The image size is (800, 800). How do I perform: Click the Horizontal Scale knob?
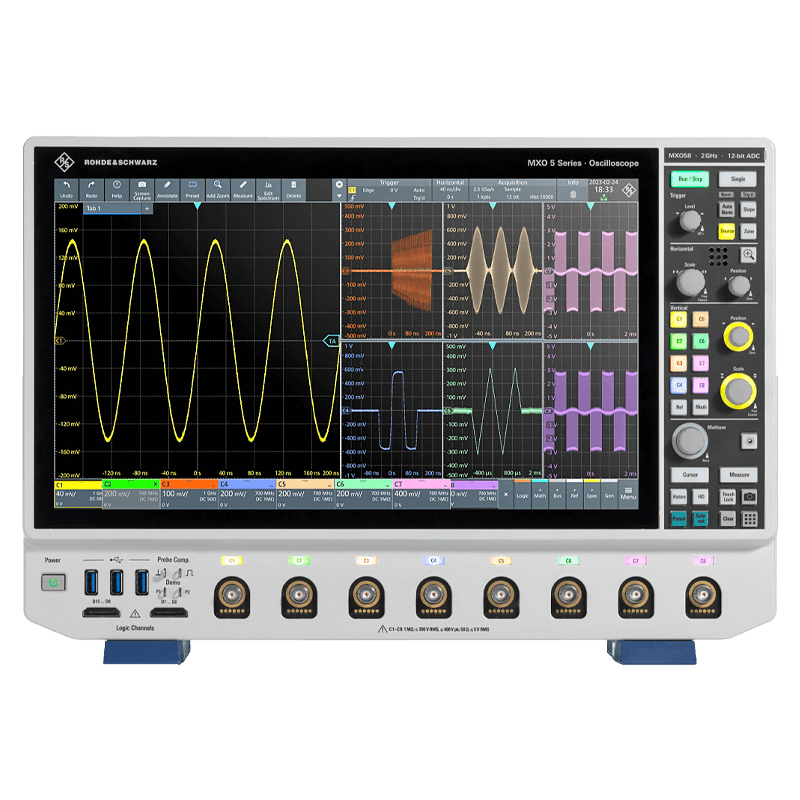(x=689, y=283)
